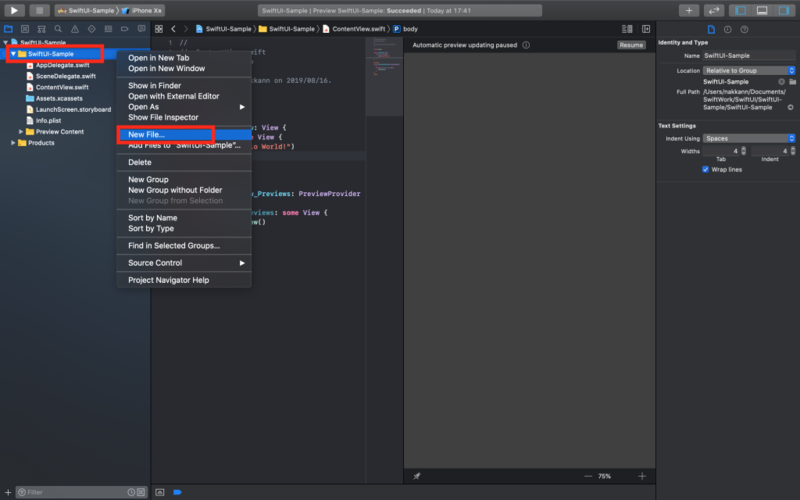Hide the navigator panel
This screenshot has height=500, width=800.
point(741,10)
